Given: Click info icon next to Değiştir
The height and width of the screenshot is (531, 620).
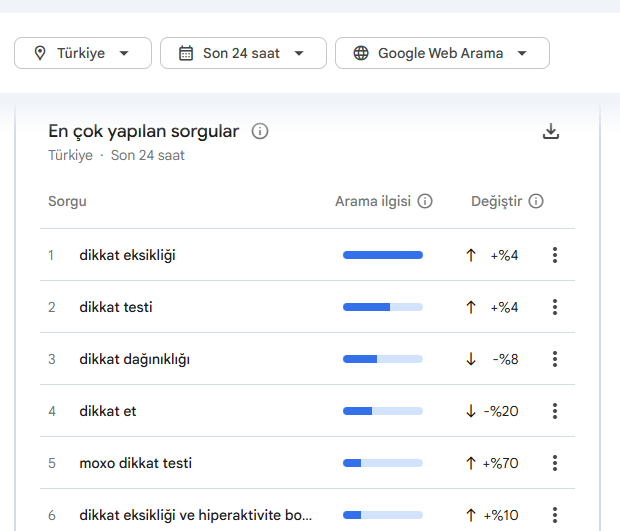Looking at the screenshot, I should tap(536, 202).
